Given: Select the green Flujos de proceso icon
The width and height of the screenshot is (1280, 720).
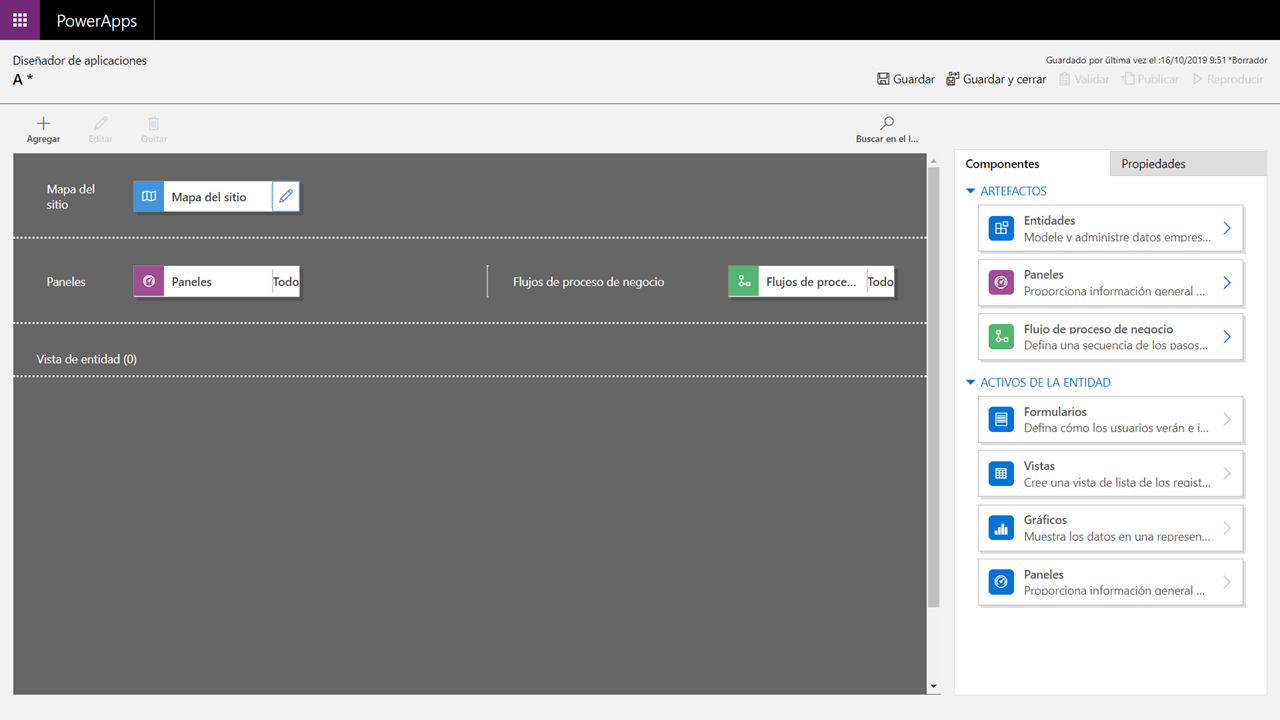Looking at the screenshot, I should tap(744, 282).
